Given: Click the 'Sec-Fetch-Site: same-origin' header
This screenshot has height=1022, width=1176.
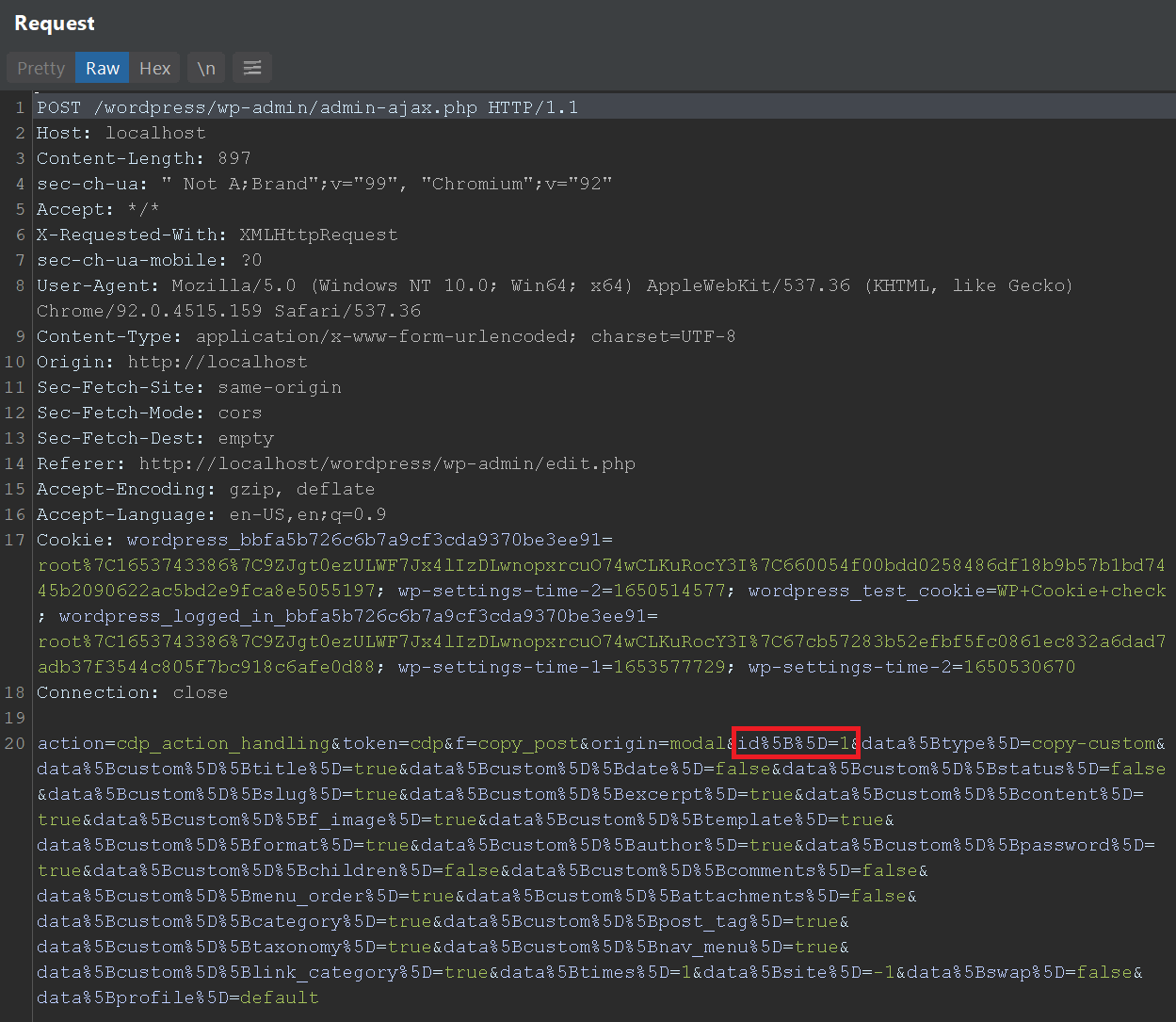Looking at the screenshot, I should [x=188, y=387].
